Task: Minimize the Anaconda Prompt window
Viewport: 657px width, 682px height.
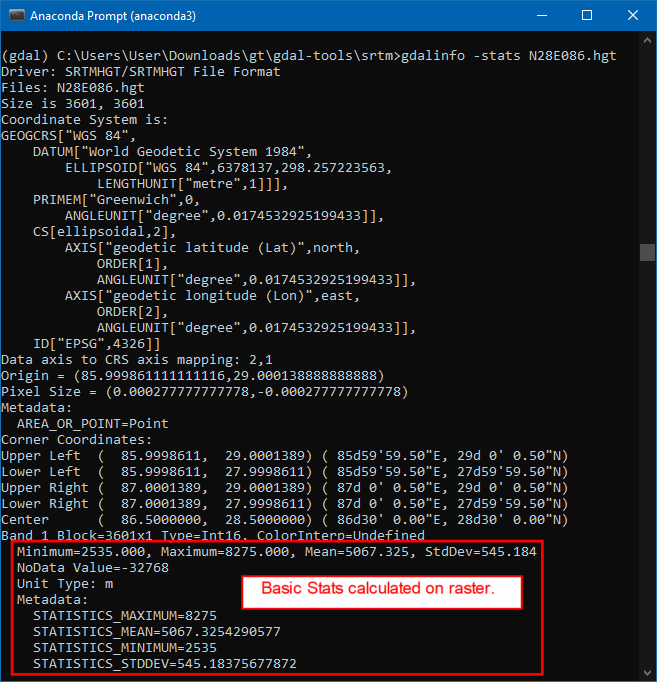Action: coord(541,16)
